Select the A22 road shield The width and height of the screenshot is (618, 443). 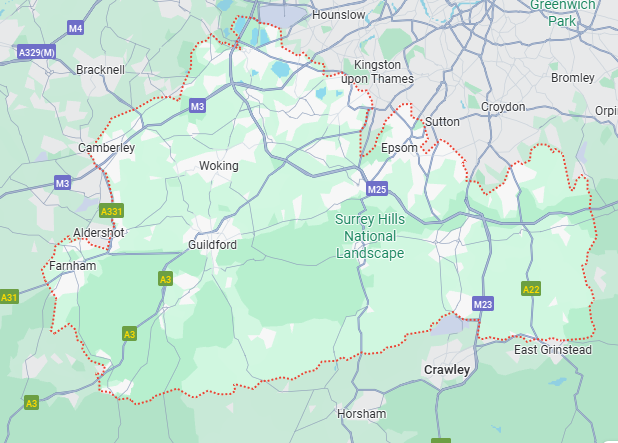coord(531,289)
